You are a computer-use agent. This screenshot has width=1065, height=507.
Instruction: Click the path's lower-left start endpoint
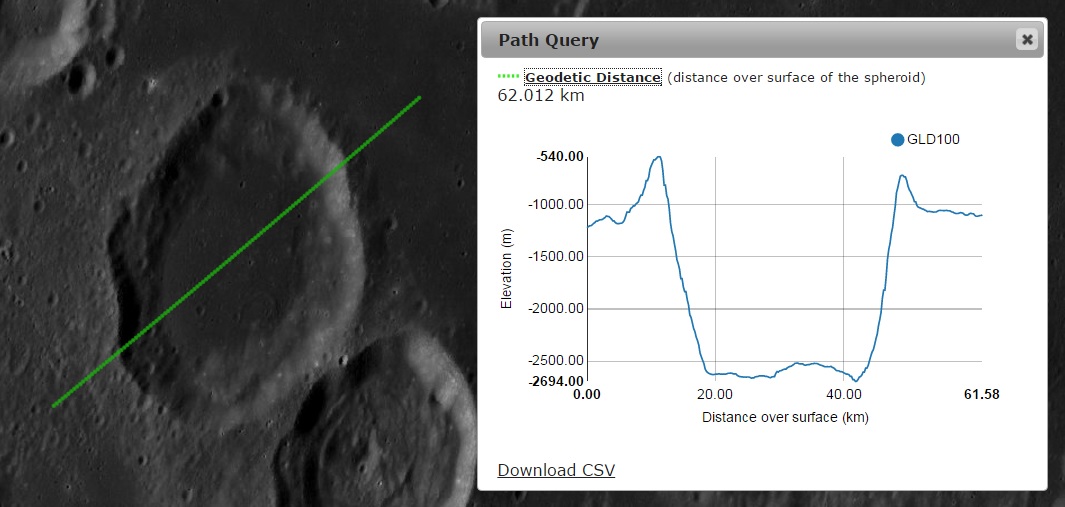tap(54, 405)
